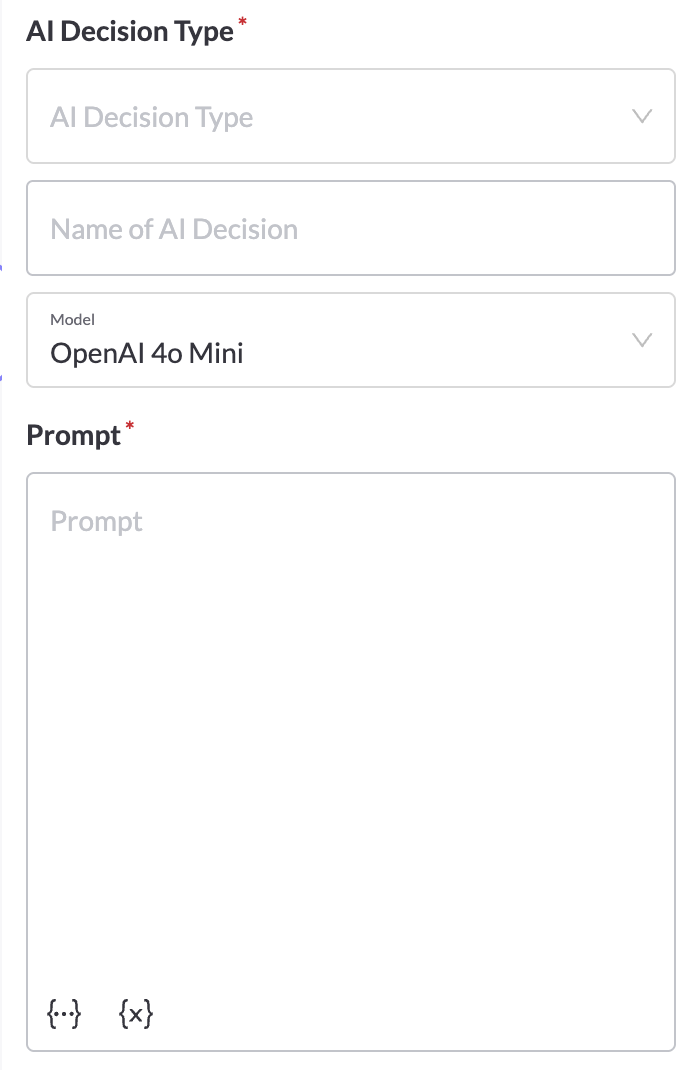Focus the Name of AI Decision field

coord(351,228)
